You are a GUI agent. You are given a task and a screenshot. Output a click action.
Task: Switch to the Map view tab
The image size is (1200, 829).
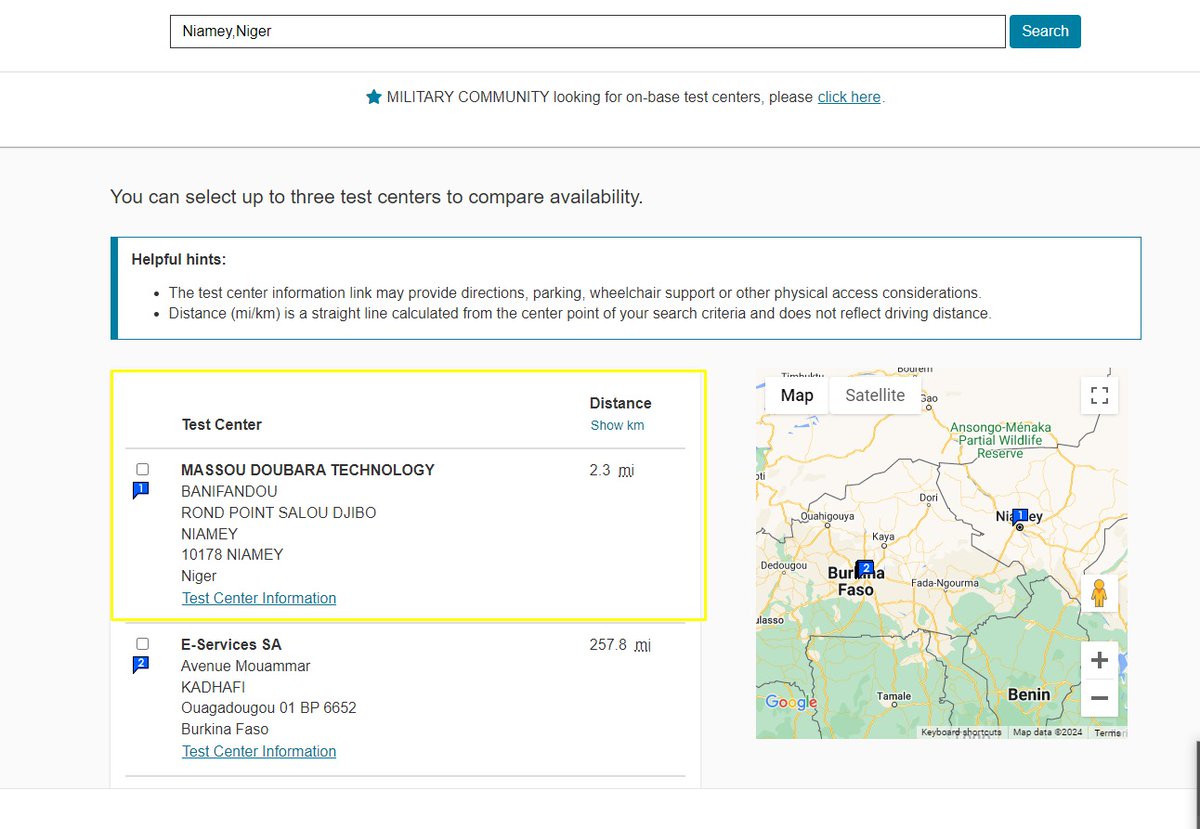point(797,395)
